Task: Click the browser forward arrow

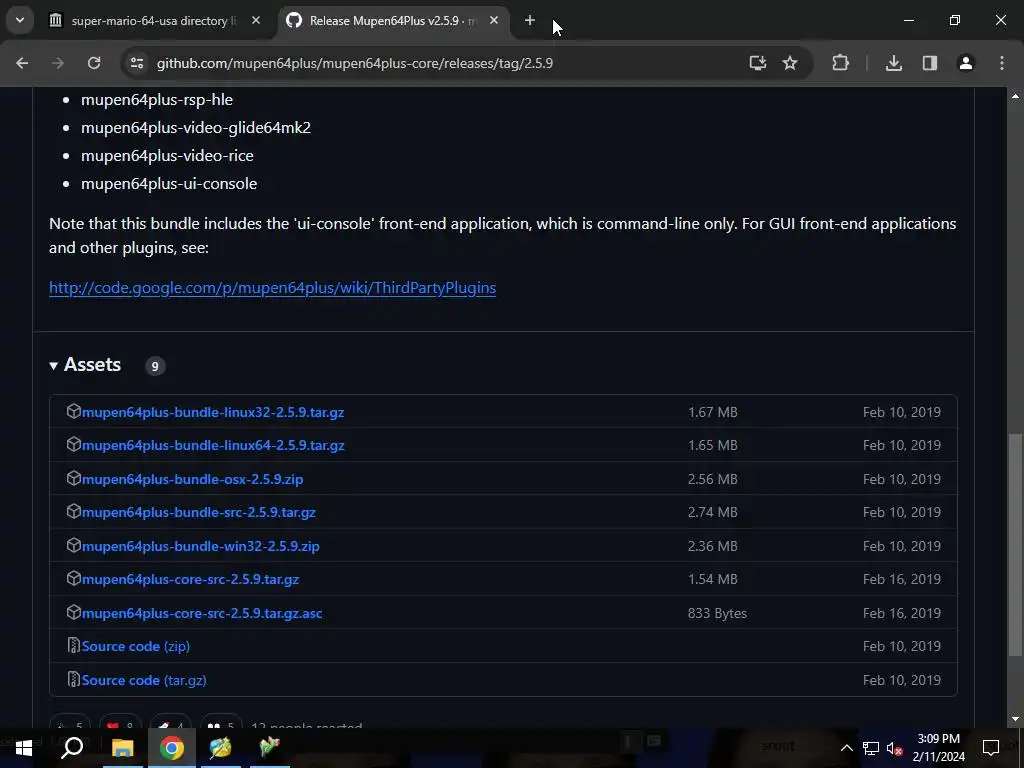Action: [58, 63]
